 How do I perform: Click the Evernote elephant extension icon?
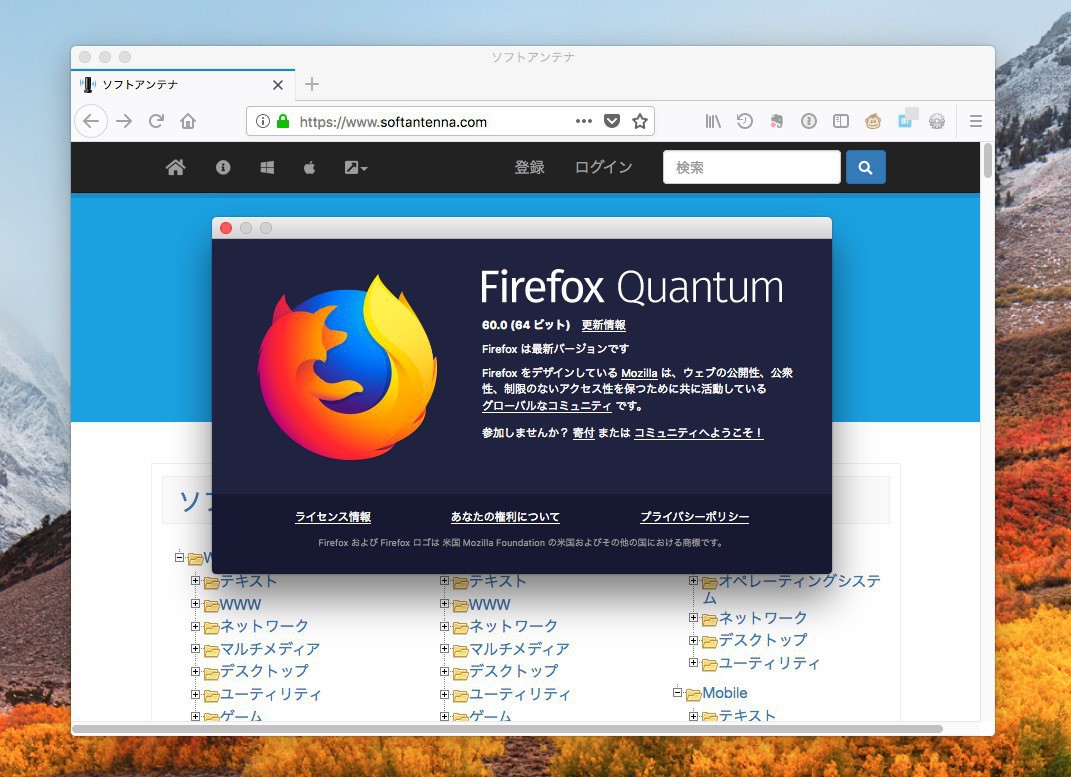click(777, 122)
